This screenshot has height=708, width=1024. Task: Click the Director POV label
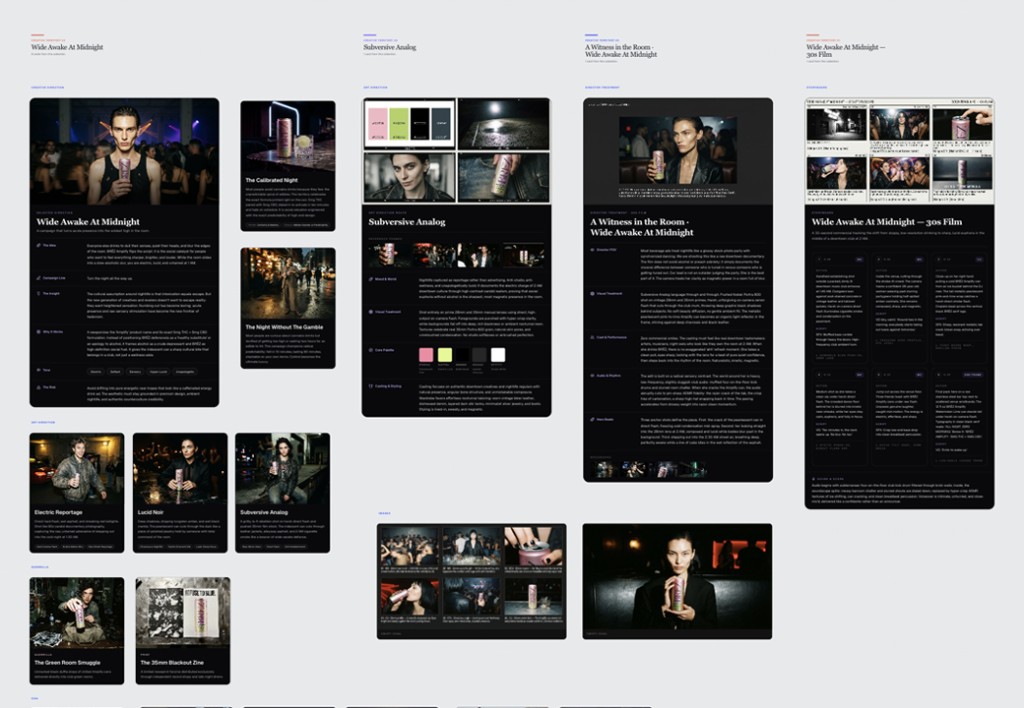click(x=607, y=249)
